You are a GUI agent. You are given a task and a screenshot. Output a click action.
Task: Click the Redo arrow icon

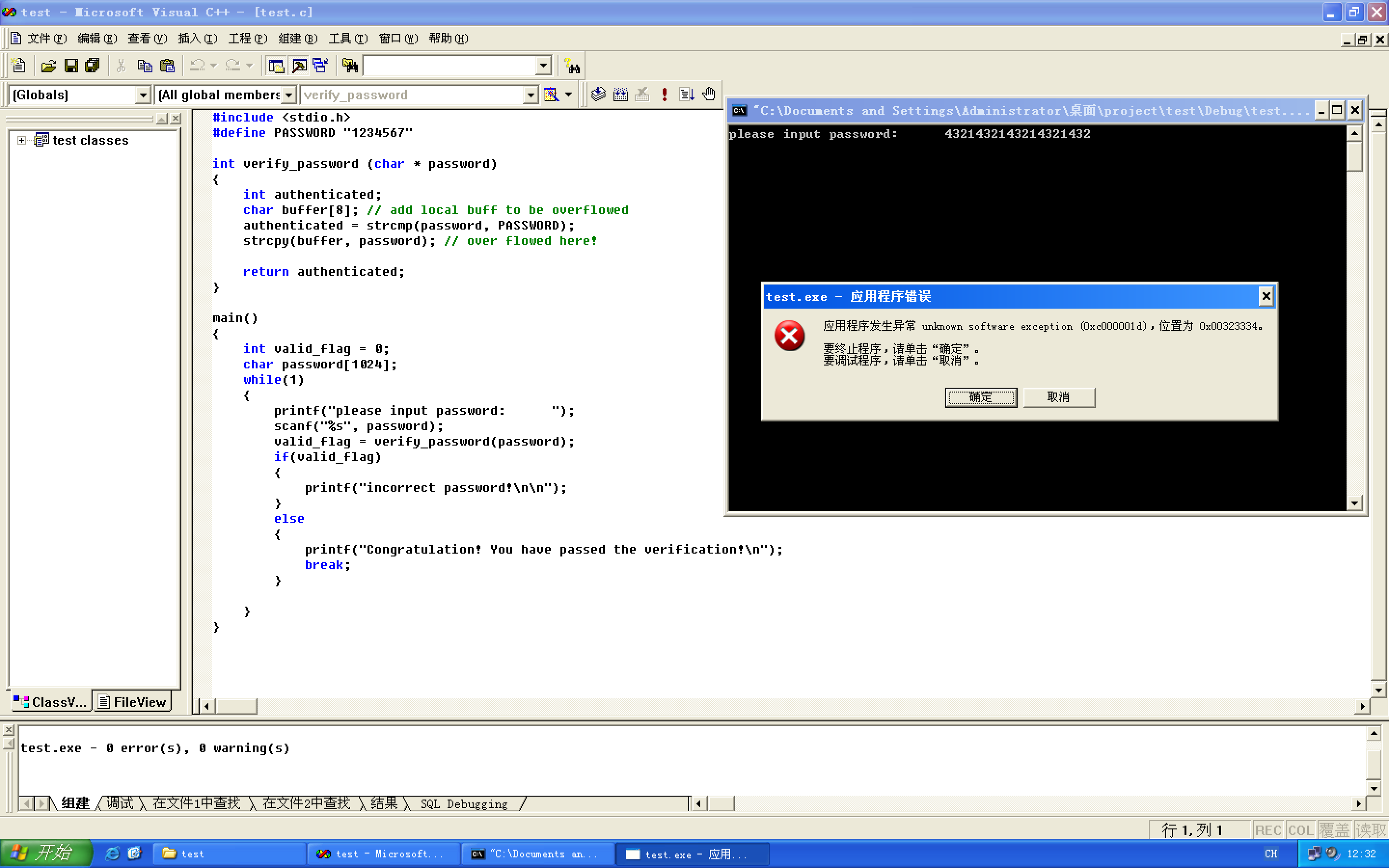point(232,66)
